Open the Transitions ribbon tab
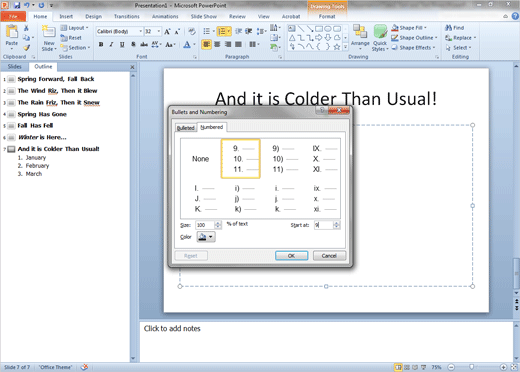520x372 pixels. pos(127,16)
